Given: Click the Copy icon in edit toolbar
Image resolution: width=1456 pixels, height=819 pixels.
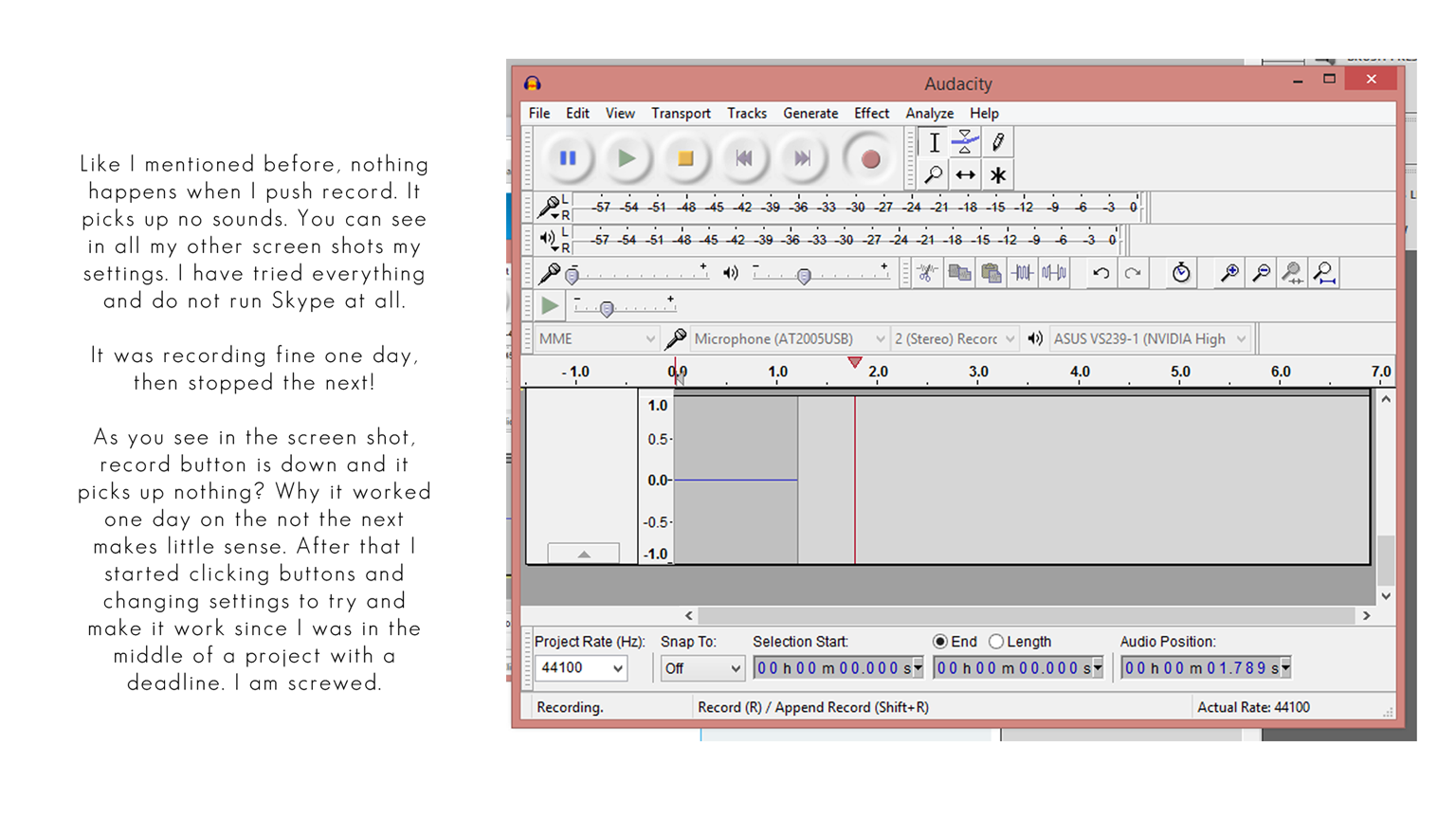Looking at the screenshot, I should click(959, 273).
